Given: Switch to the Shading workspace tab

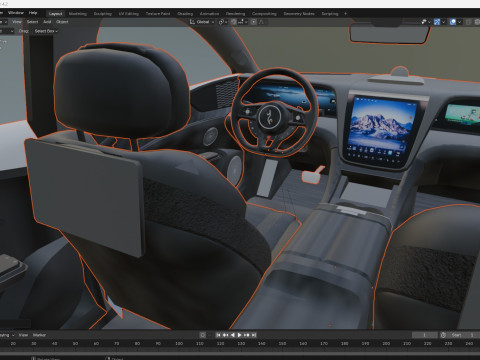Looking at the screenshot, I should [x=185, y=14].
